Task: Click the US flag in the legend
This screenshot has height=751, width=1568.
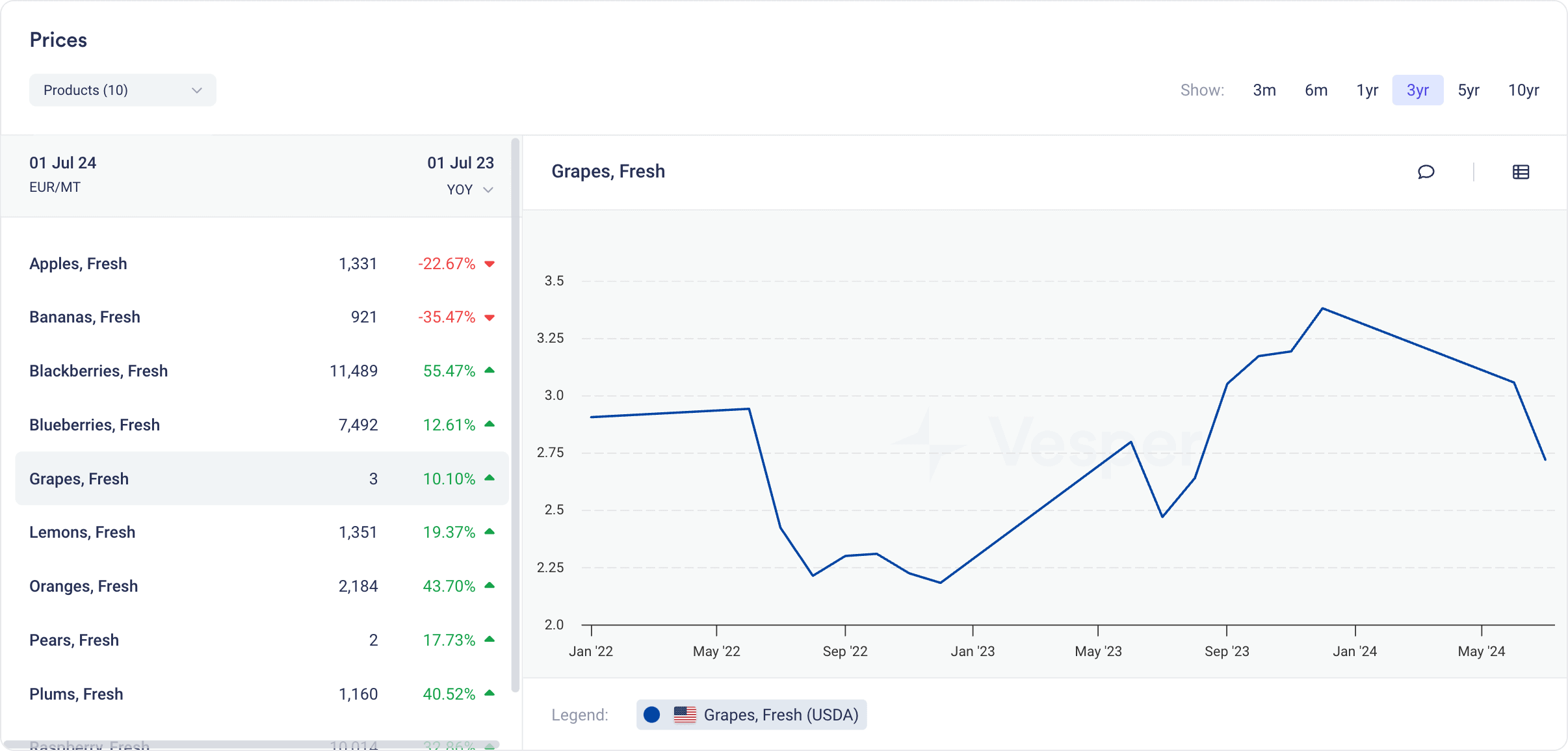Action: pyautogui.click(x=685, y=715)
